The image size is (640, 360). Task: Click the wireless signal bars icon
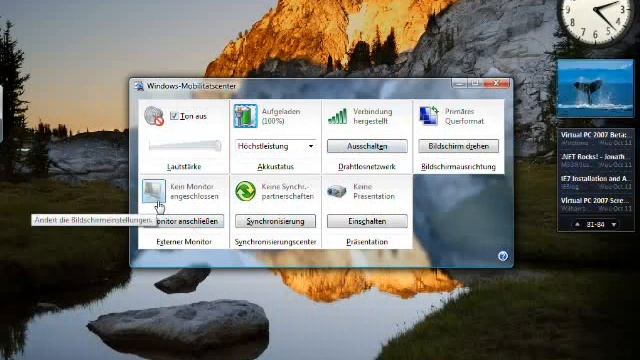tap(337, 116)
